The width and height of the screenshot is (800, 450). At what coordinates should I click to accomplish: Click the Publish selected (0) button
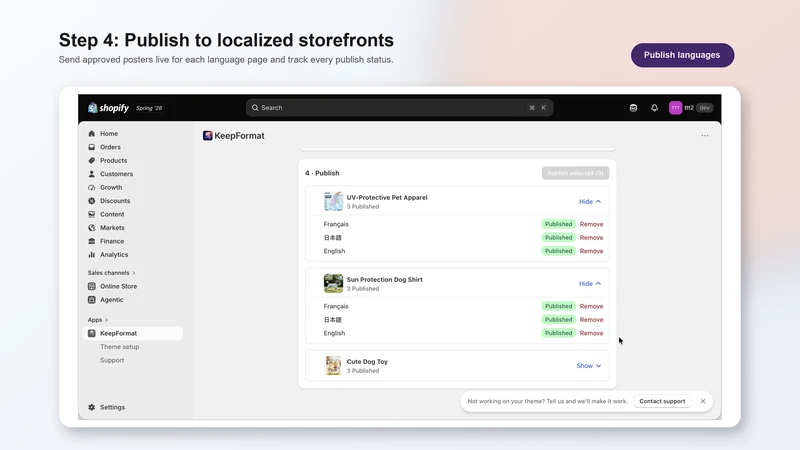pyautogui.click(x=575, y=173)
